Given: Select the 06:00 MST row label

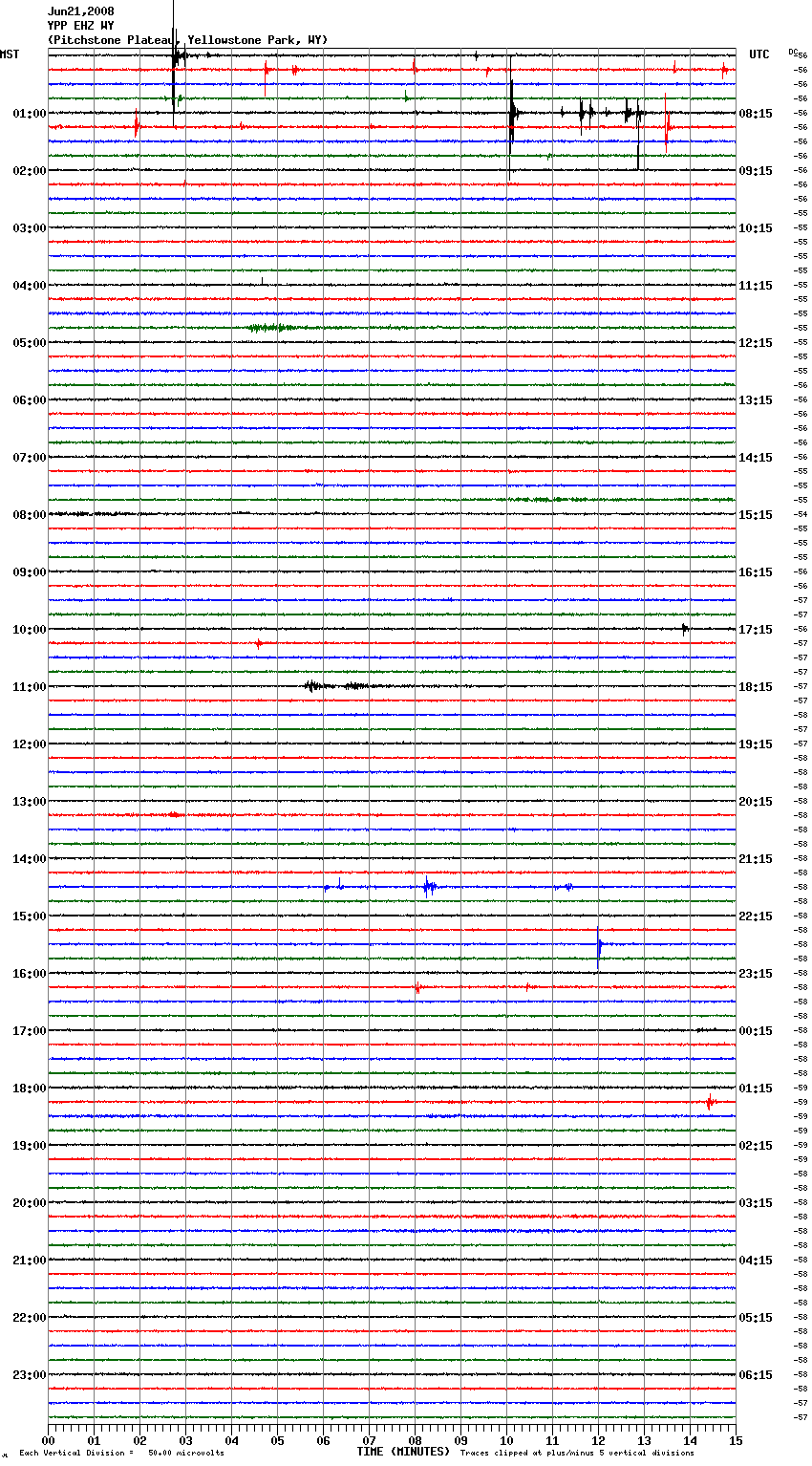Looking at the screenshot, I should 30,399.
